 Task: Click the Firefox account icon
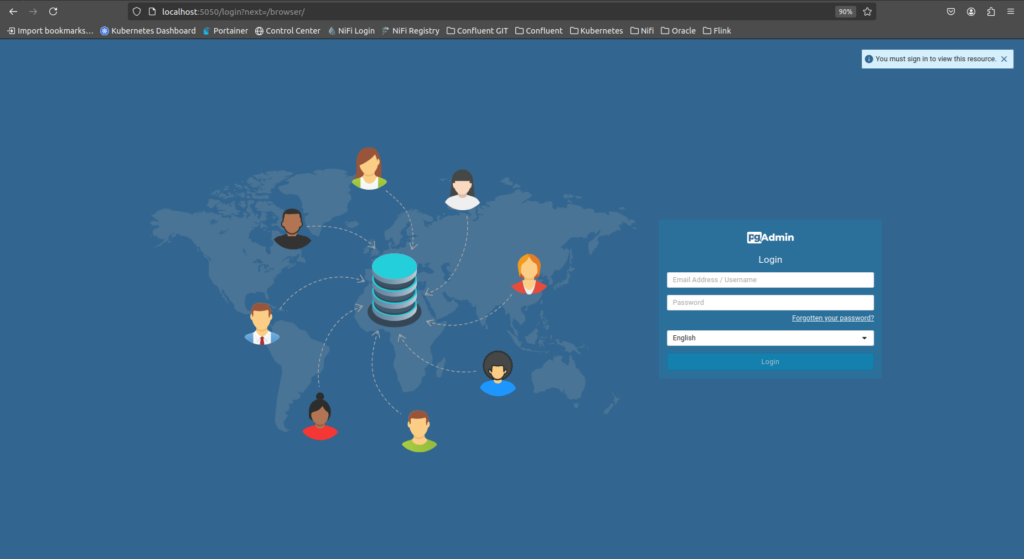[x=971, y=11]
